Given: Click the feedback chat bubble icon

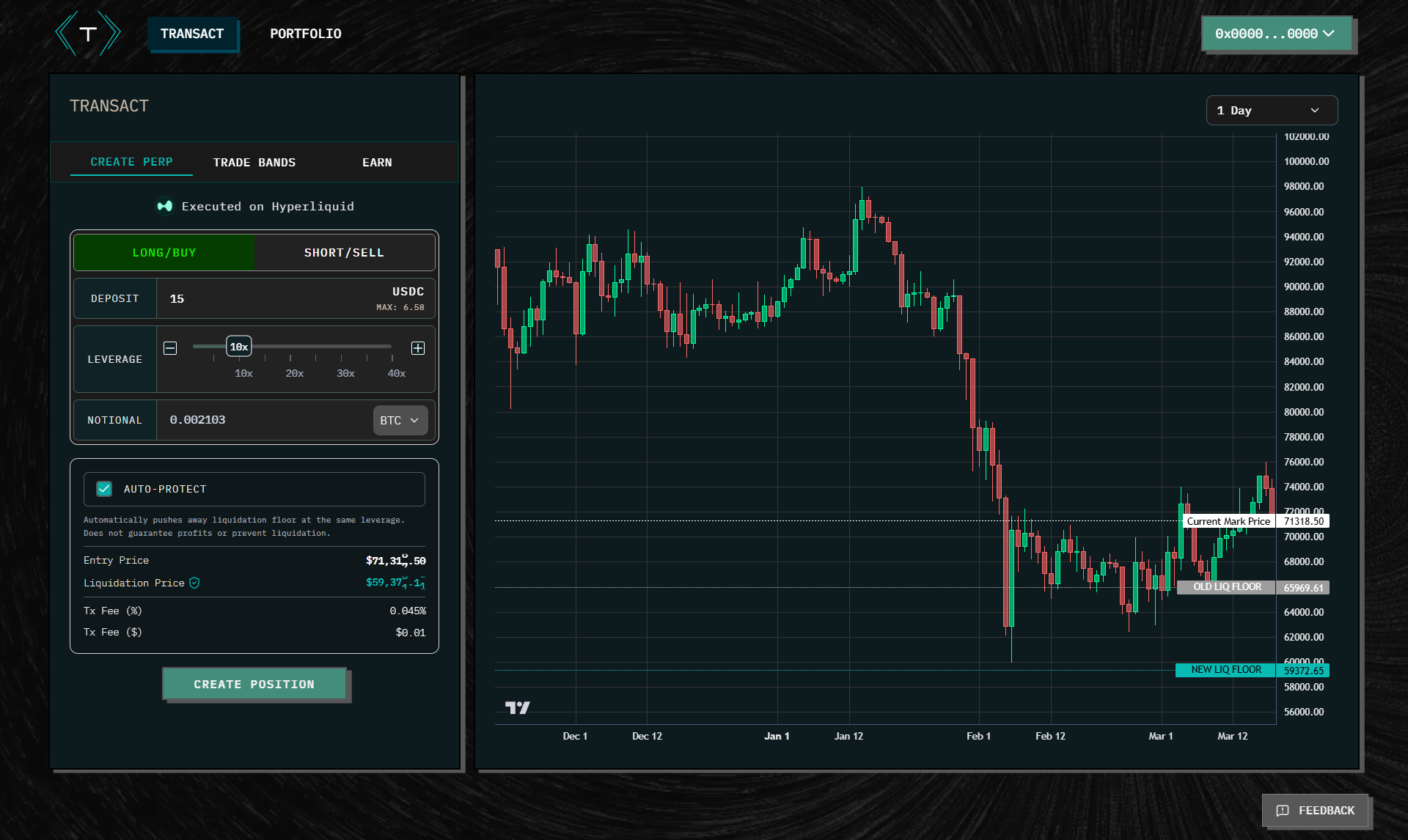Looking at the screenshot, I should click(1283, 811).
